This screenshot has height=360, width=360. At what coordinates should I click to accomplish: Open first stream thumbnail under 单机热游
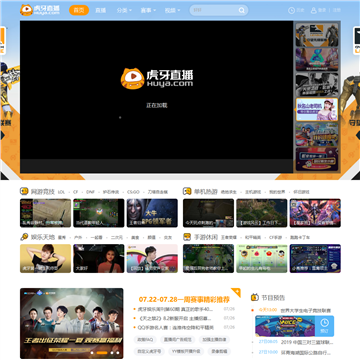coord(208,213)
